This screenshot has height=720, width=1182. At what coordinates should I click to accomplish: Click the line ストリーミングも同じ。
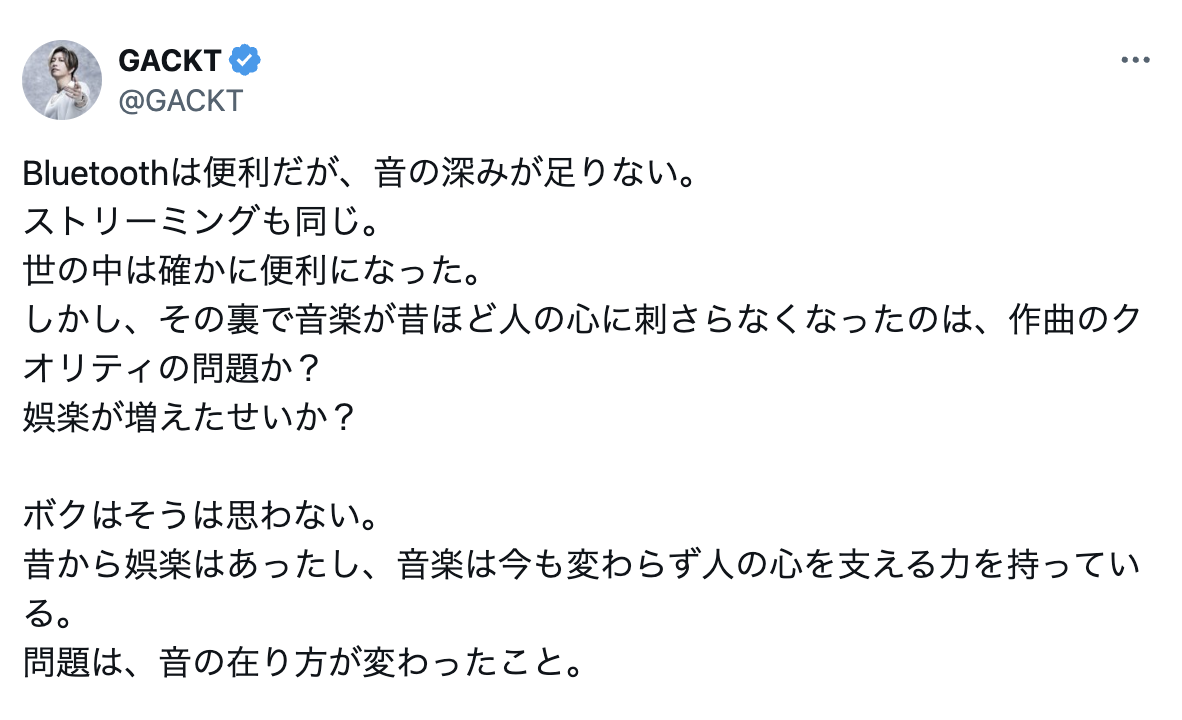point(202,222)
